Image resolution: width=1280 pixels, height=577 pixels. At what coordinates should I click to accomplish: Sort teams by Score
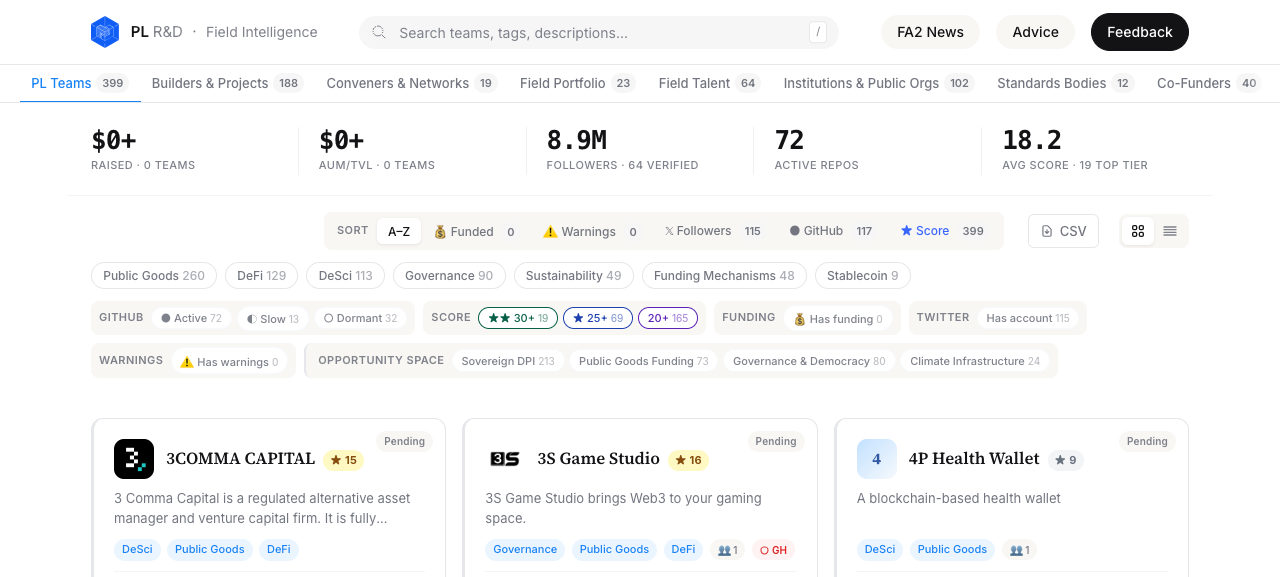[942, 231]
